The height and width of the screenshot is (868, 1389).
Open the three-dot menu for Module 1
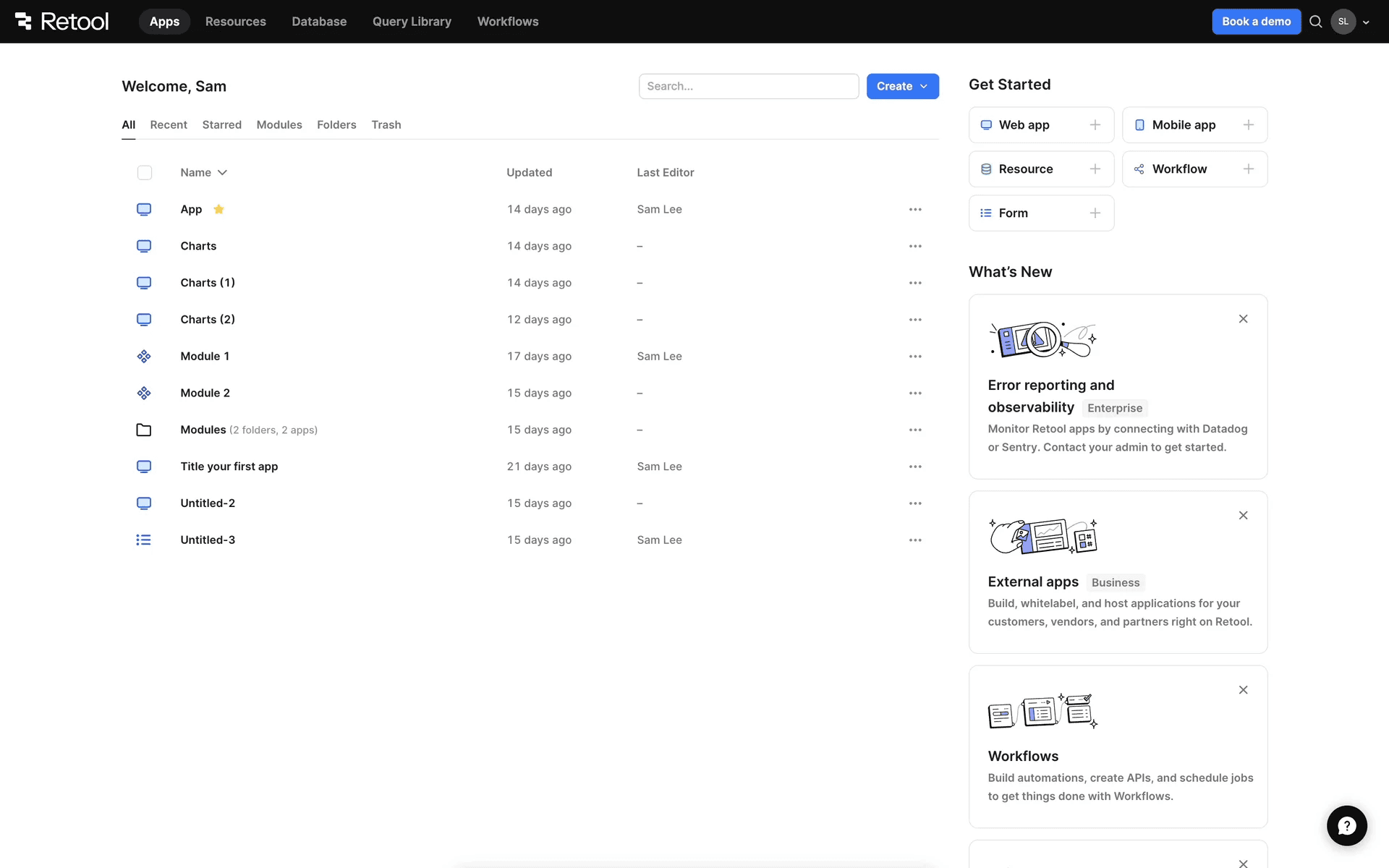(x=915, y=357)
